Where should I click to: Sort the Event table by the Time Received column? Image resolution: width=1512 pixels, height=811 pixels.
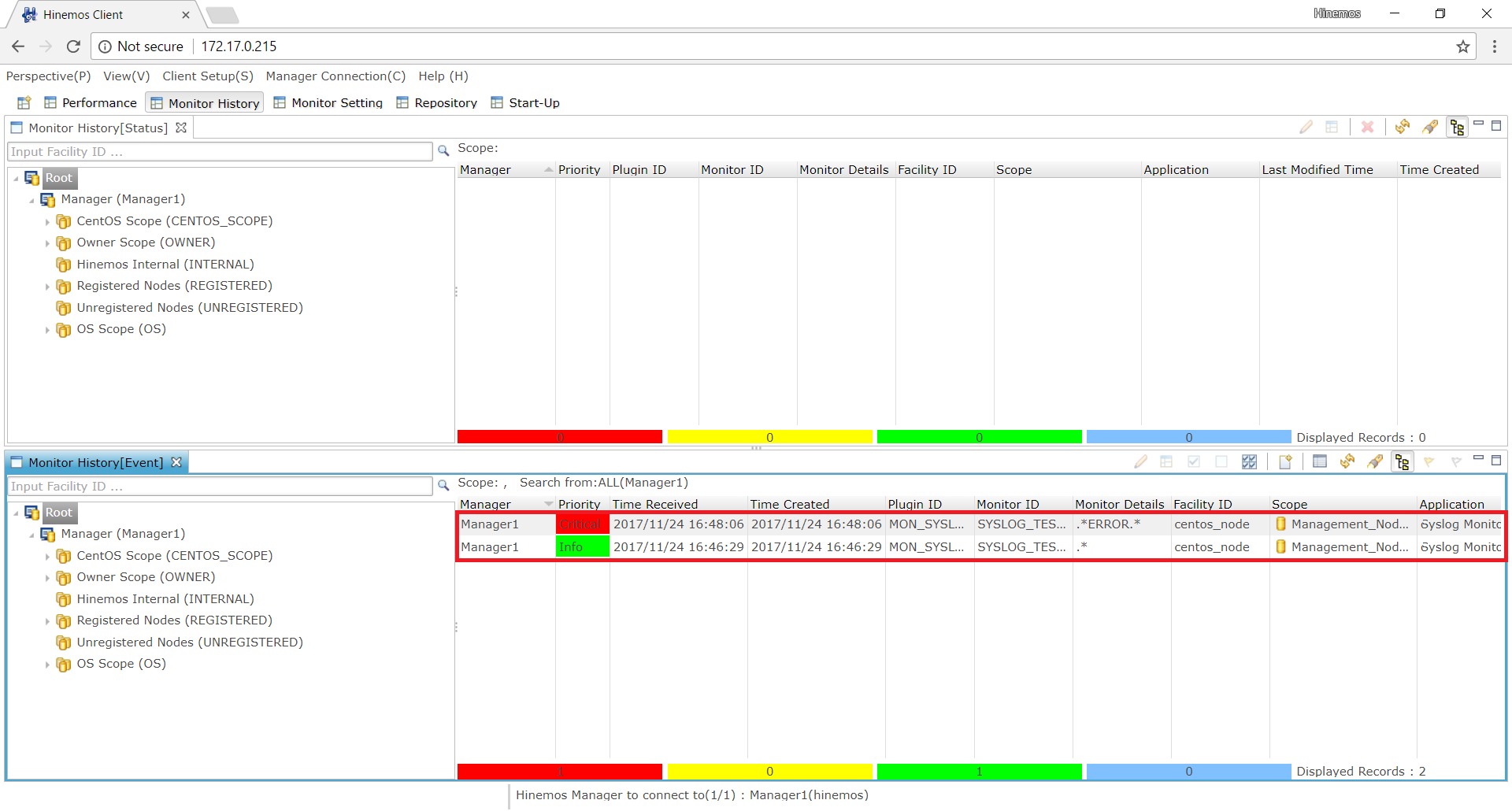pos(678,504)
